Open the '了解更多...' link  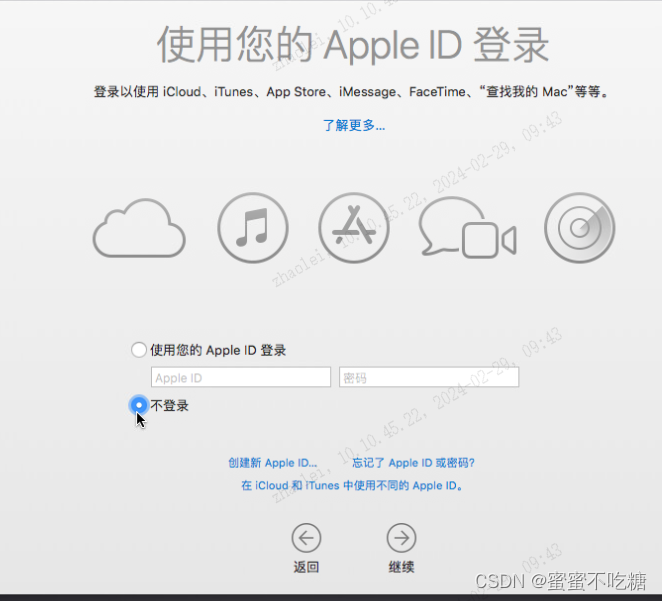click(x=354, y=125)
